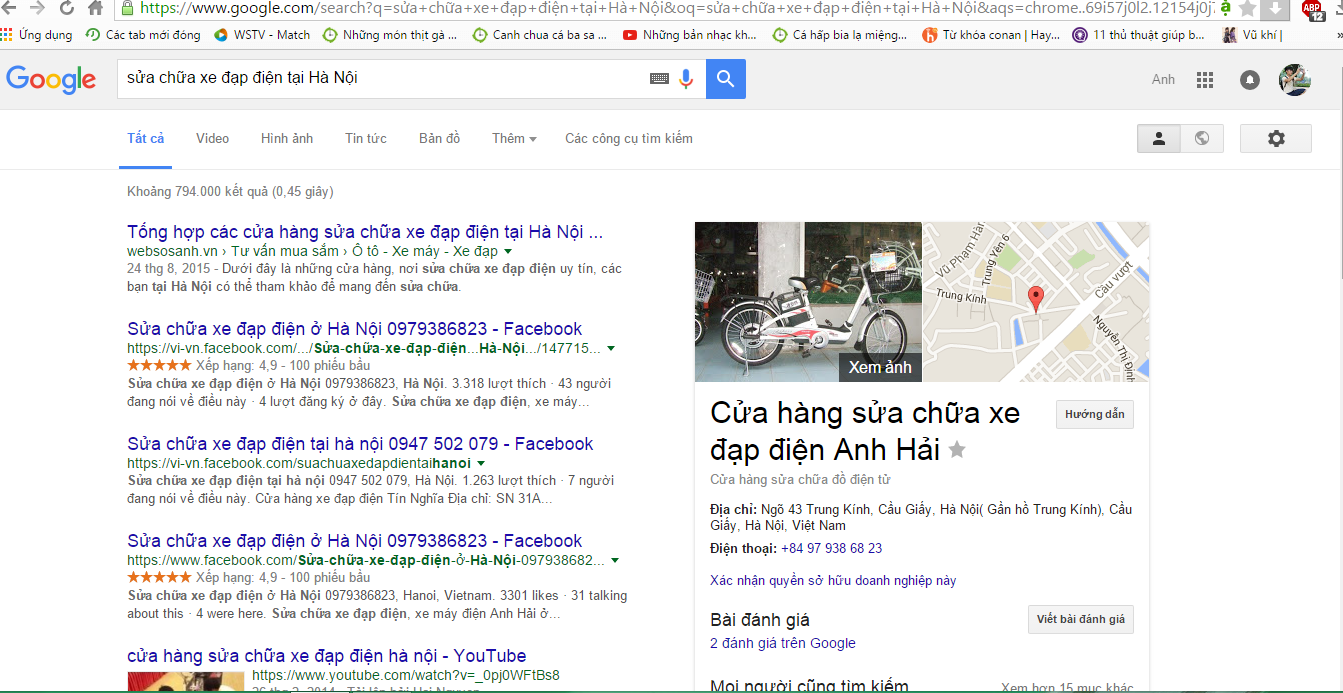The image size is (1343, 693).
Task: Toggle the save star beside Anh Hải
Action: click(x=957, y=450)
